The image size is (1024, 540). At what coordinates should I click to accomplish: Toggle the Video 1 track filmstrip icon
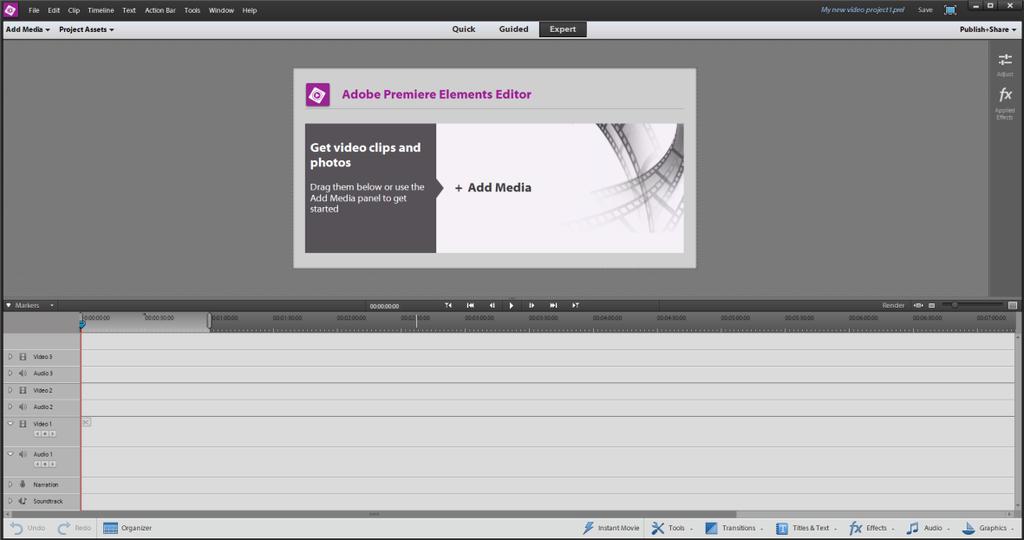(23, 423)
